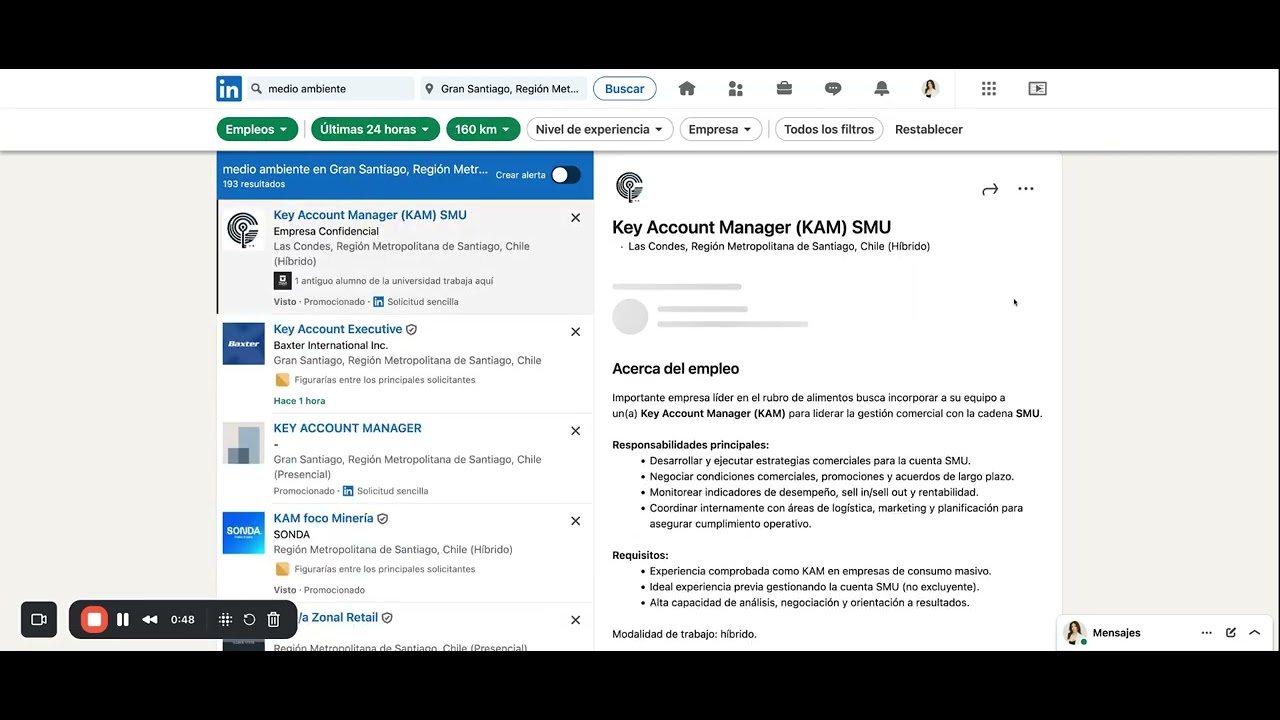This screenshot has height=720, width=1280.
Task: Click the '193 resultados' count text
Action: point(254,184)
